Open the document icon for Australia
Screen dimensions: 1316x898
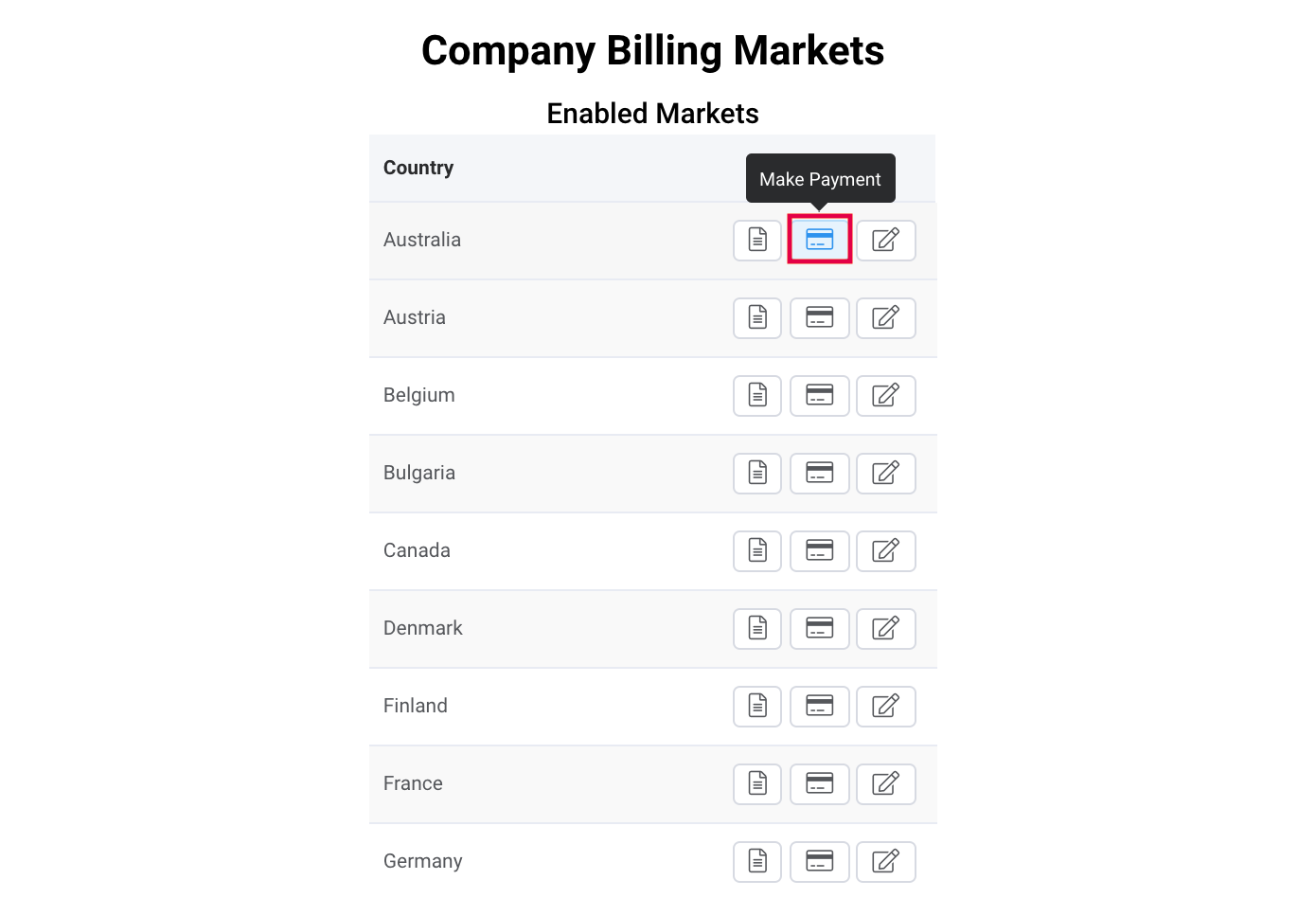pyautogui.click(x=757, y=240)
